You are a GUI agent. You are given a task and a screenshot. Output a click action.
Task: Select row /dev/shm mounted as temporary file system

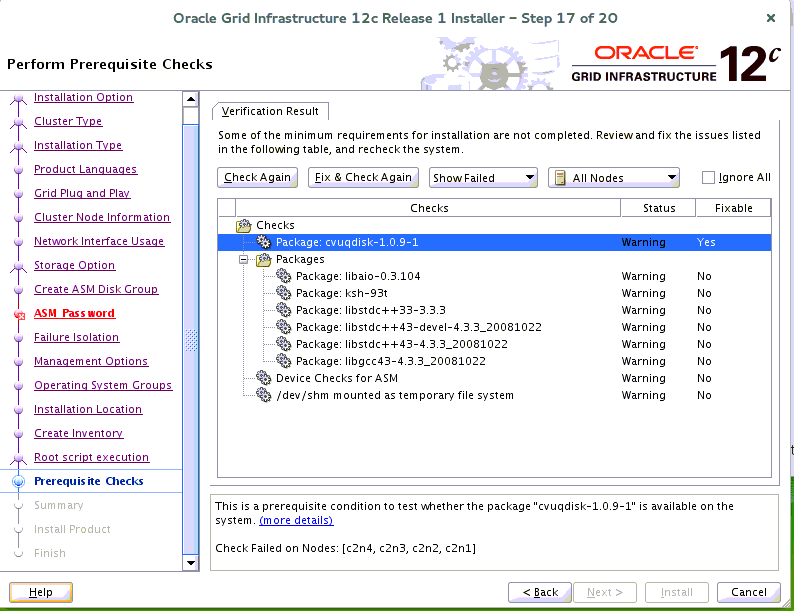[494, 395]
